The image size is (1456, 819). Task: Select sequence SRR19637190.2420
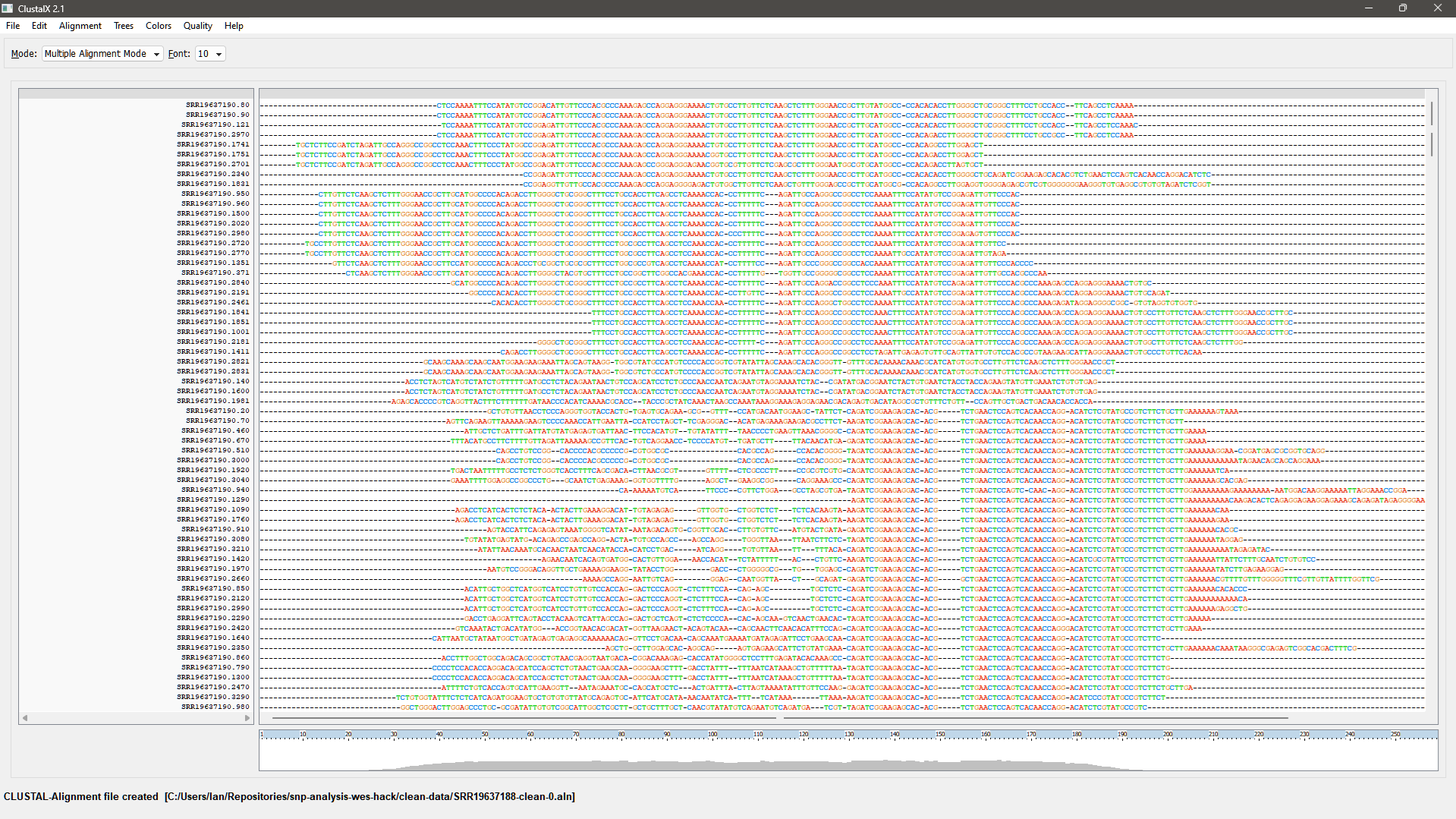tap(213, 628)
